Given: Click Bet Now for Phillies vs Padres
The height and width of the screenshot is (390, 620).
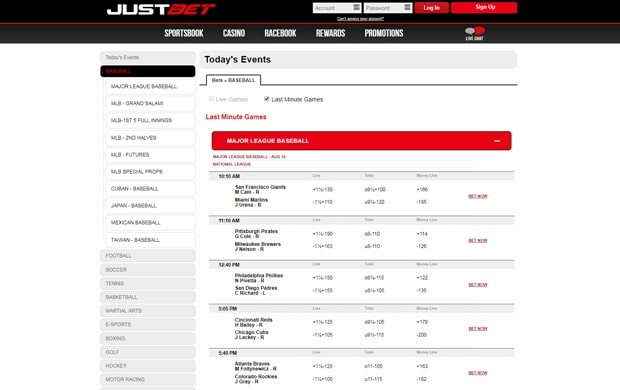Looking at the screenshot, I should click(x=478, y=285).
